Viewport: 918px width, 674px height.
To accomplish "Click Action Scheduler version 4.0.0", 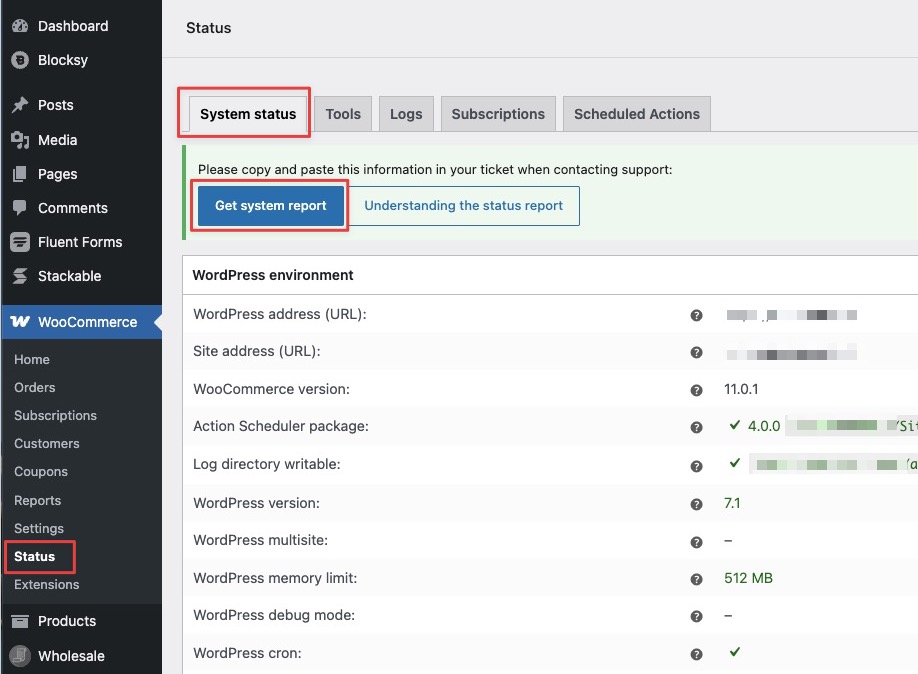I will coord(764,426).
